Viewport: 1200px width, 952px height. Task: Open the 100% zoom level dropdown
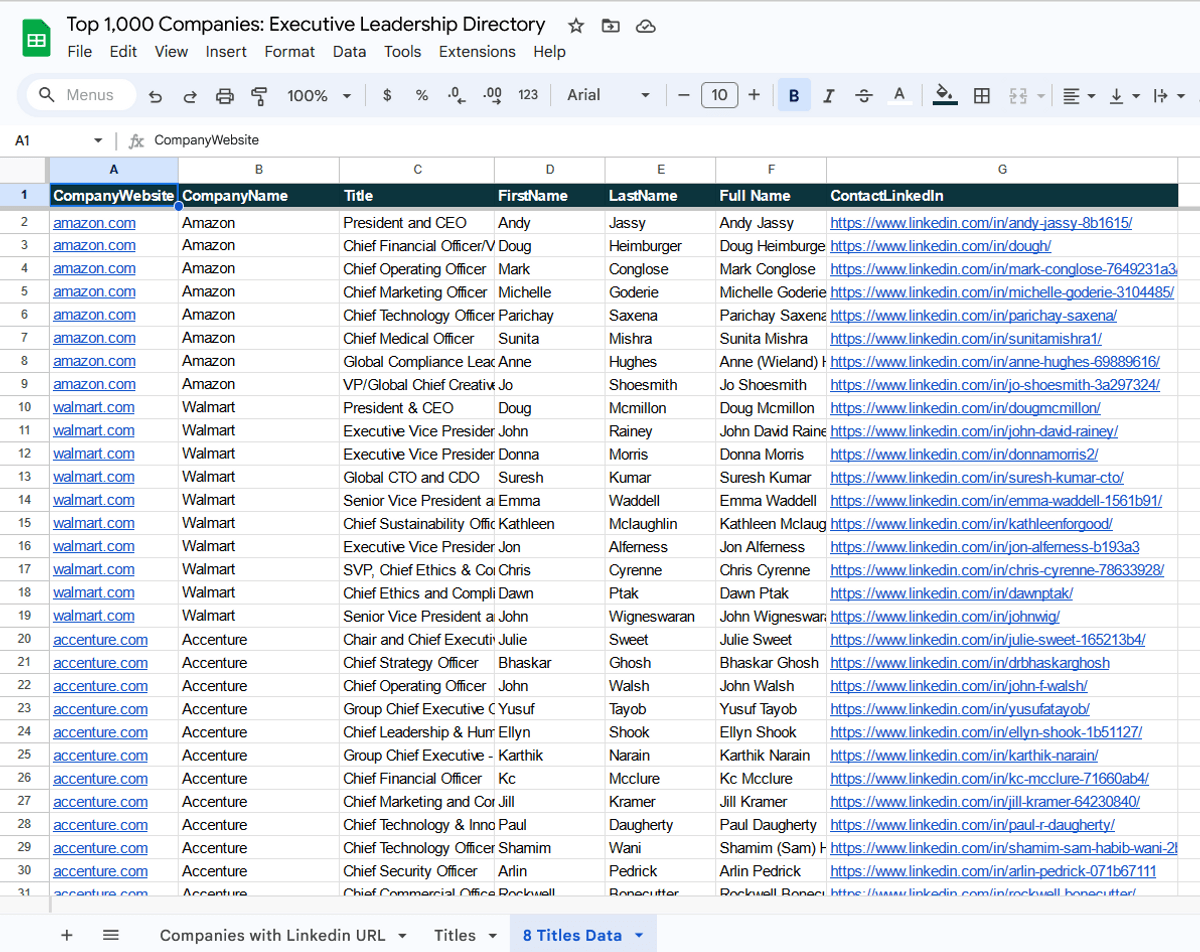tap(318, 96)
